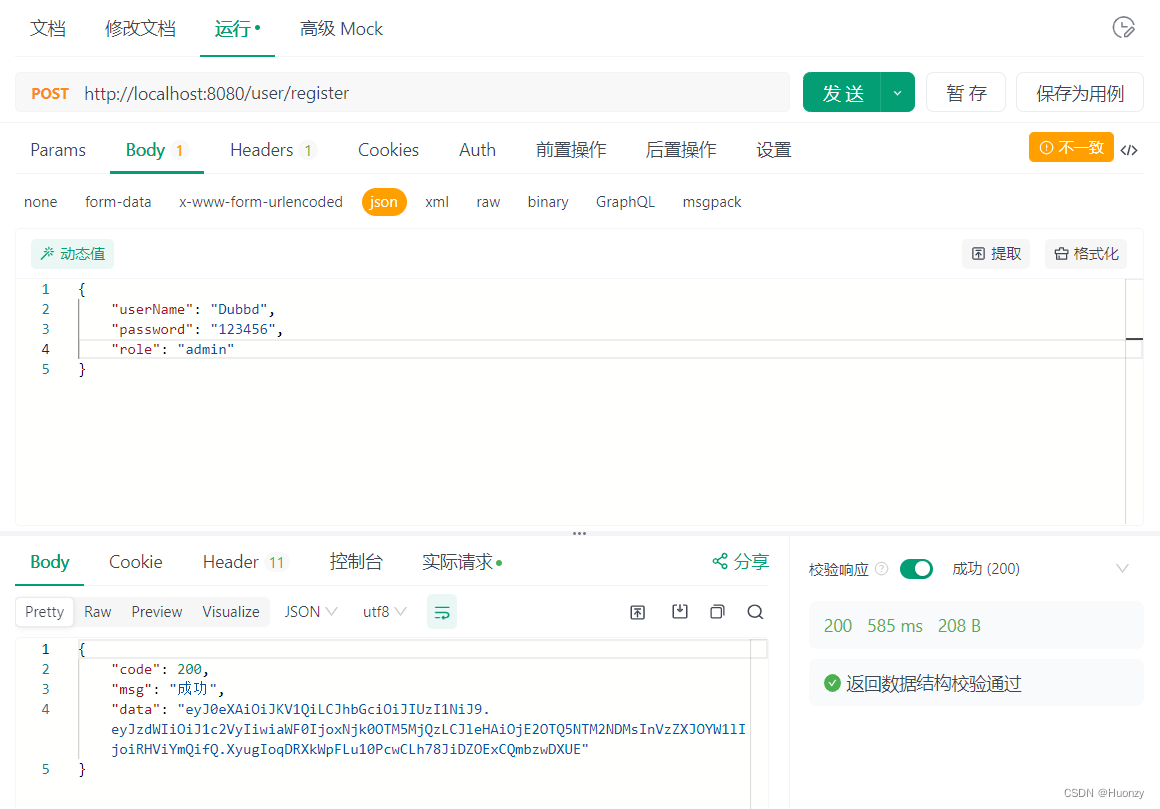Open the 高级 Mock menu item

click(x=341, y=28)
